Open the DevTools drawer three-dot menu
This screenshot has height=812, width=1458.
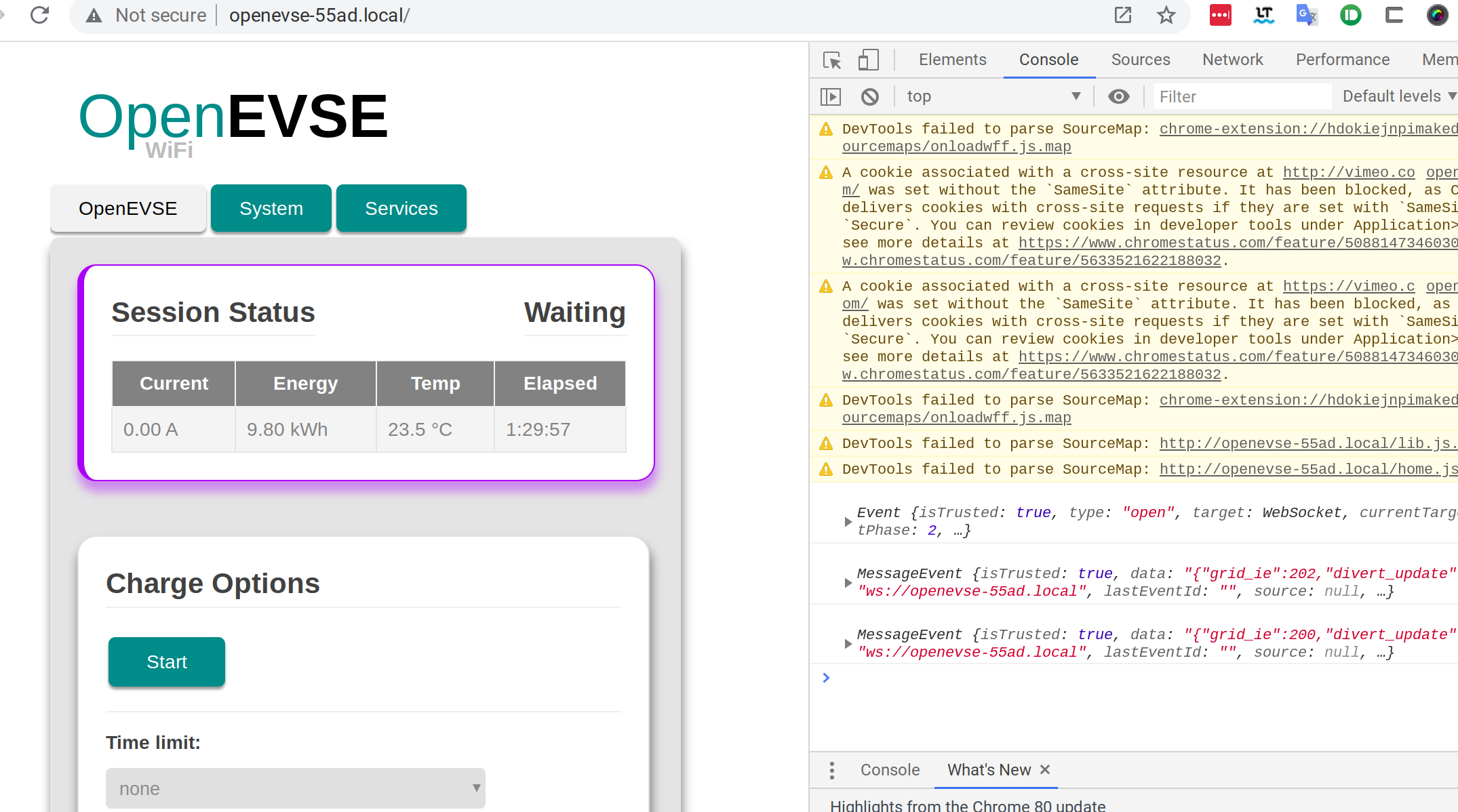(831, 770)
